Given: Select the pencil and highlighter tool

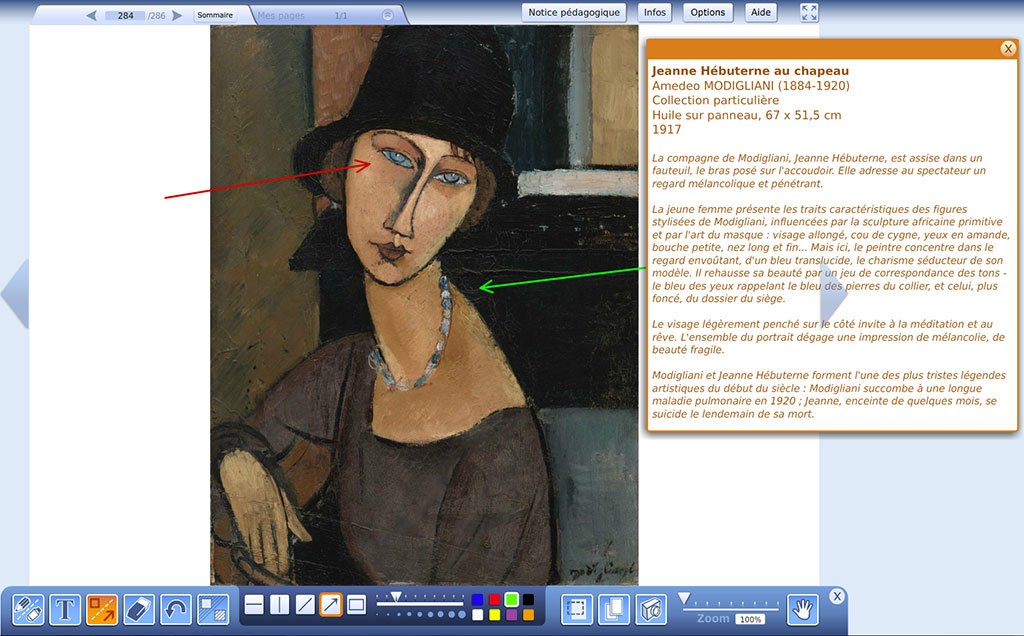Looking at the screenshot, I should 28,608.
